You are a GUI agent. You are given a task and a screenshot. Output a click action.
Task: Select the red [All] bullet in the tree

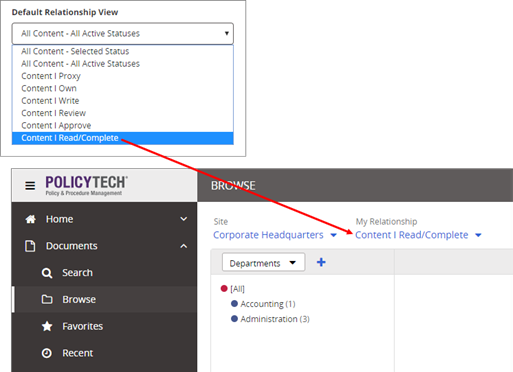[224, 288]
